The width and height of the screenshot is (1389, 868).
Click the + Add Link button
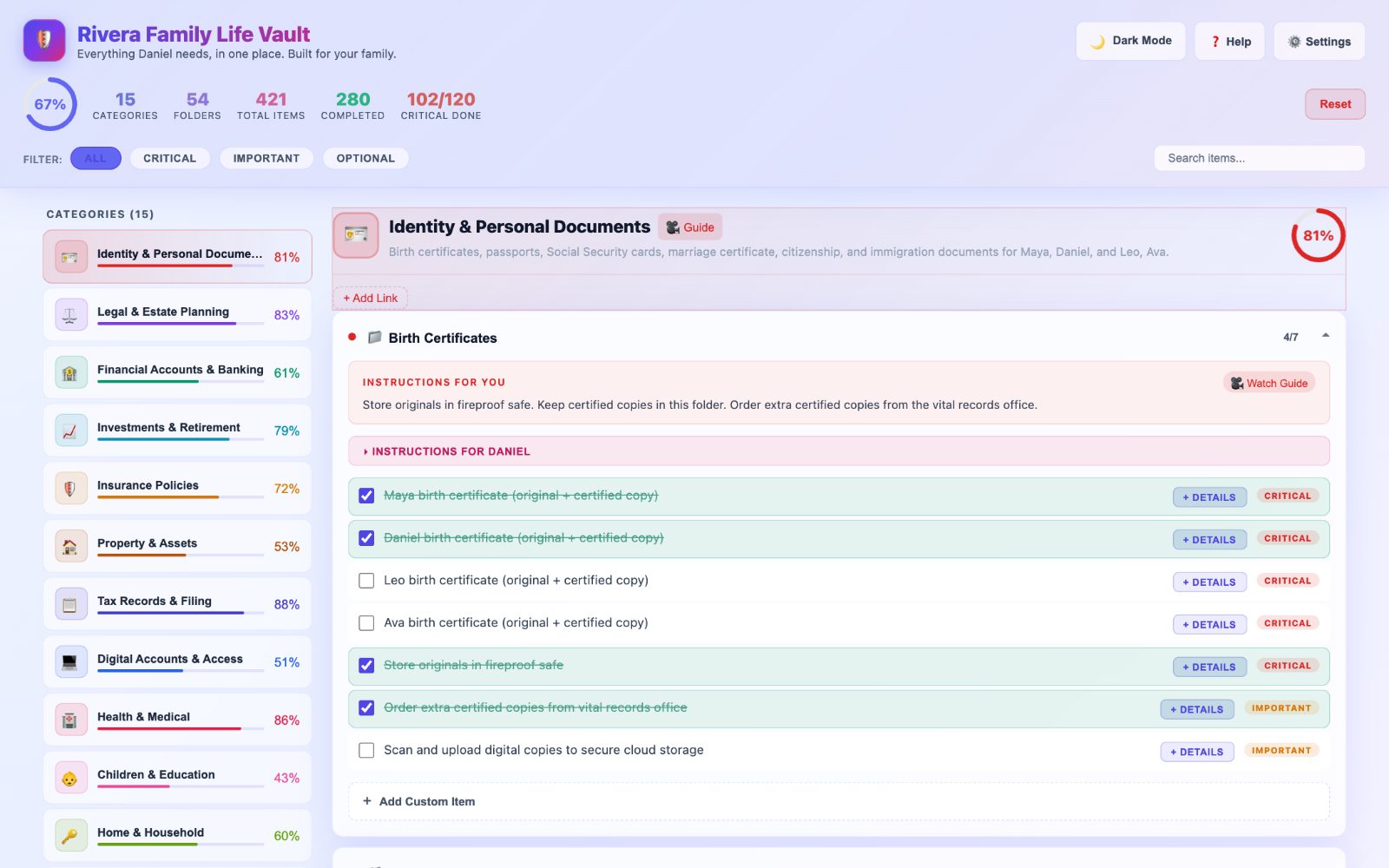(x=370, y=298)
